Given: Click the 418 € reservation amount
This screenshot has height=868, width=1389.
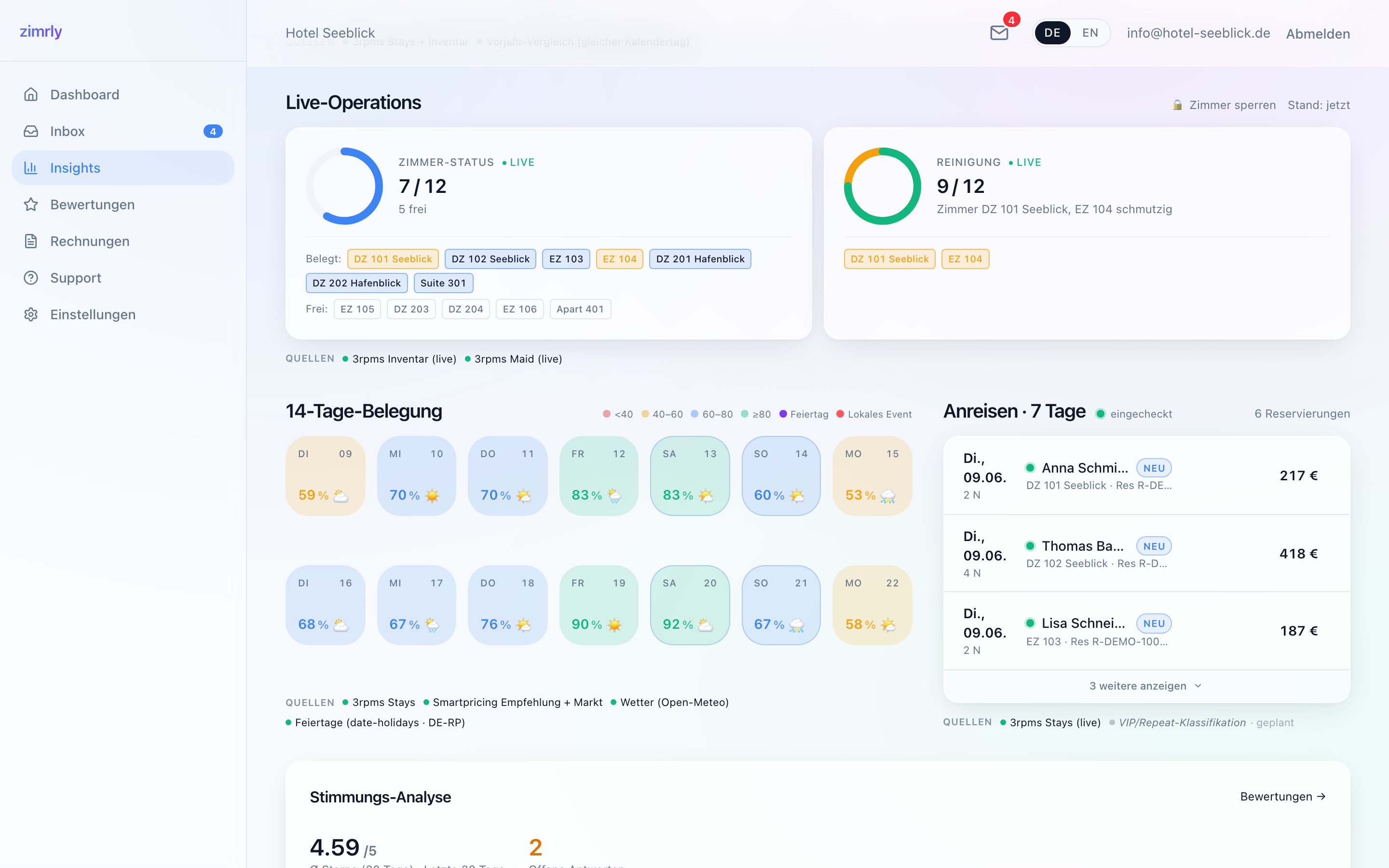Looking at the screenshot, I should [1299, 554].
